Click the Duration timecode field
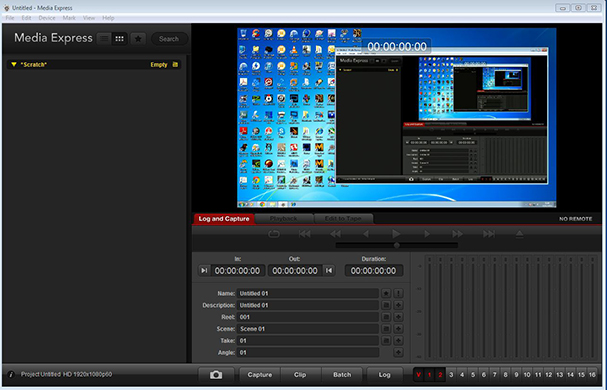 click(x=374, y=271)
